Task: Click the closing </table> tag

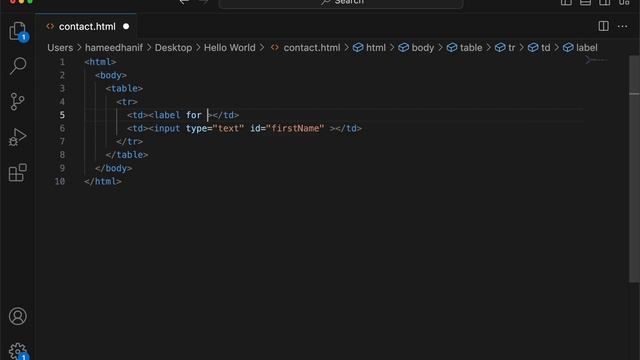Action: pos(127,155)
